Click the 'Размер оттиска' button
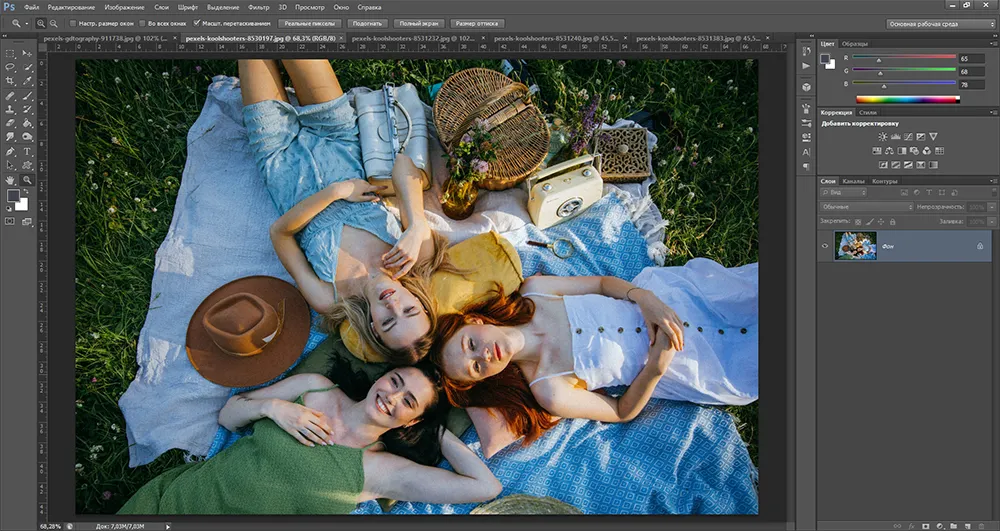The height and width of the screenshot is (531, 1000). [478, 24]
